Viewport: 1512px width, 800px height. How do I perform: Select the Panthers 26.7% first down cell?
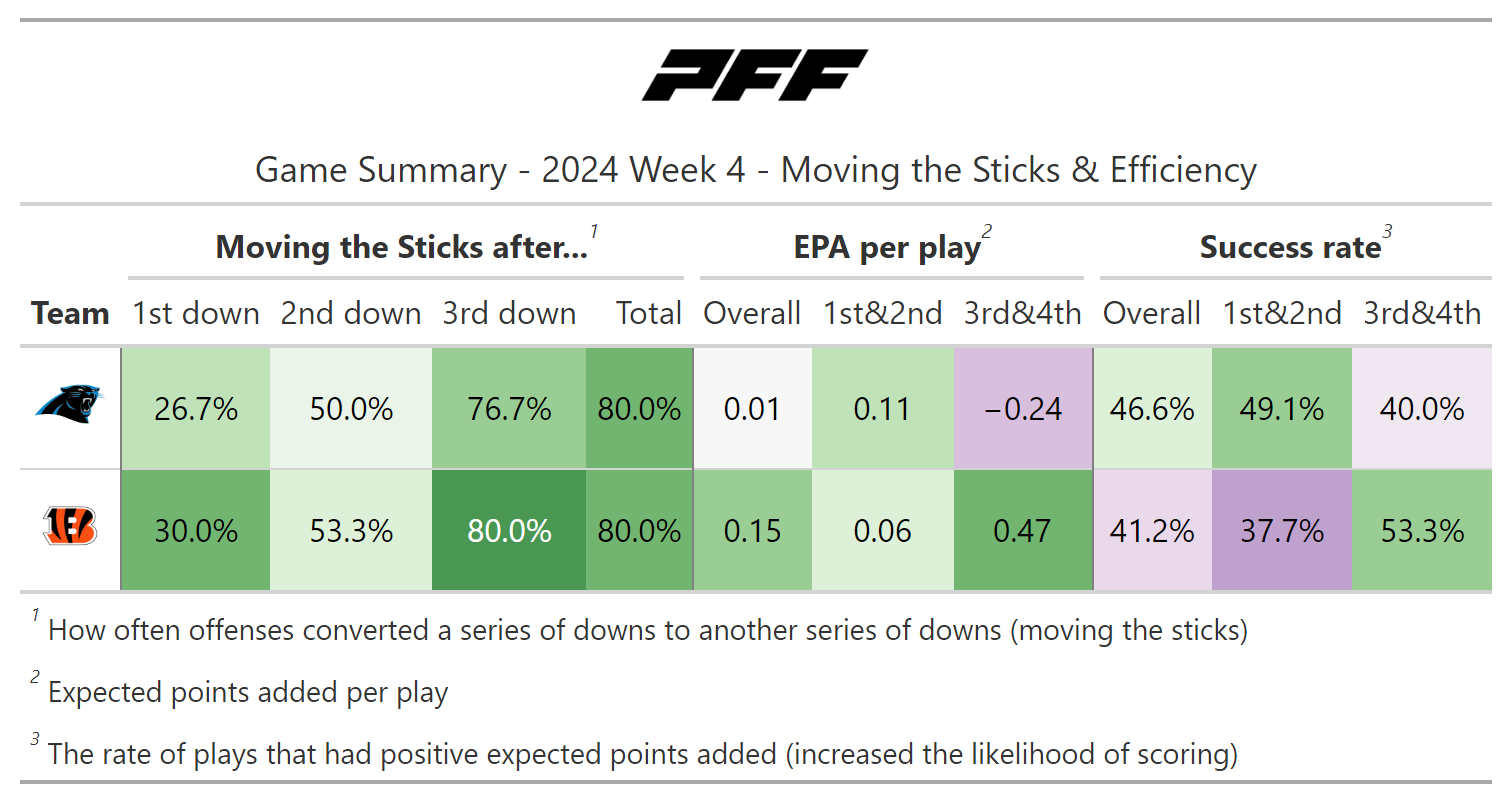coord(196,408)
